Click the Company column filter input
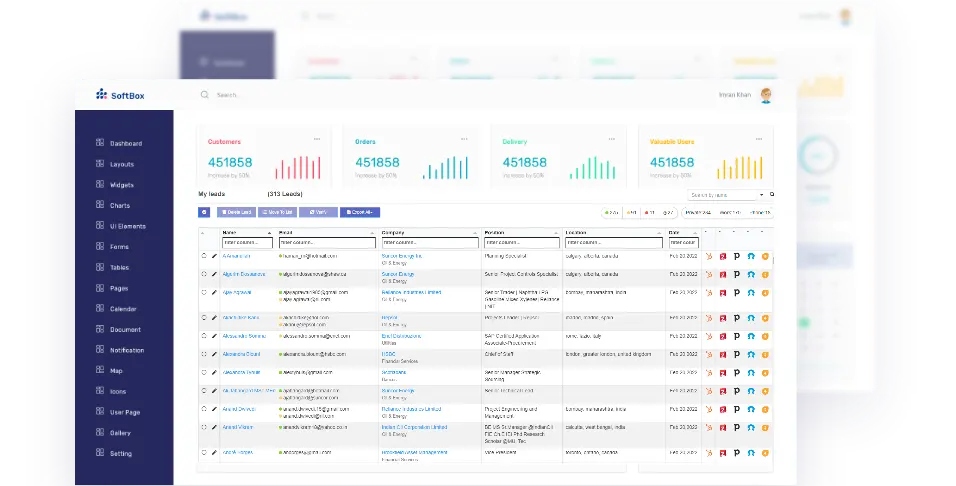This screenshot has width=956, height=486. point(430,243)
